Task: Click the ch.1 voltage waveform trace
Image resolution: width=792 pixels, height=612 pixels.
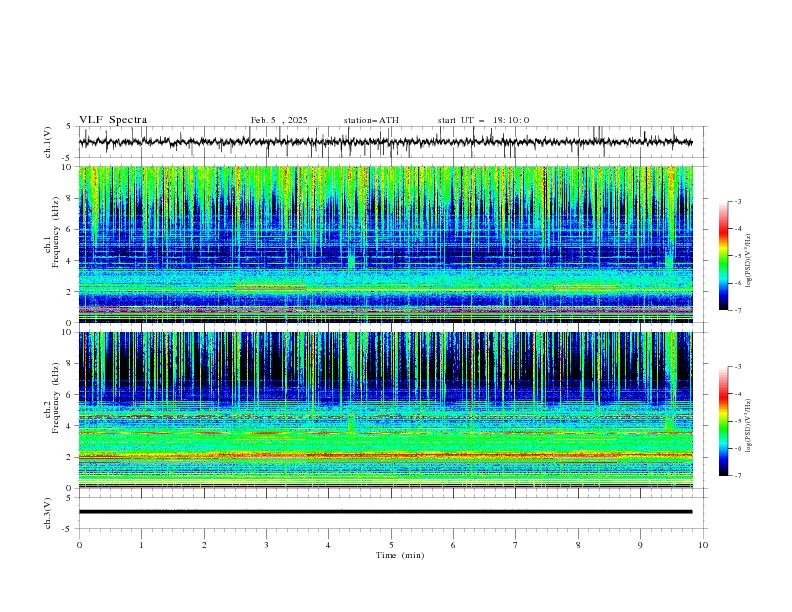Action: tap(385, 142)
